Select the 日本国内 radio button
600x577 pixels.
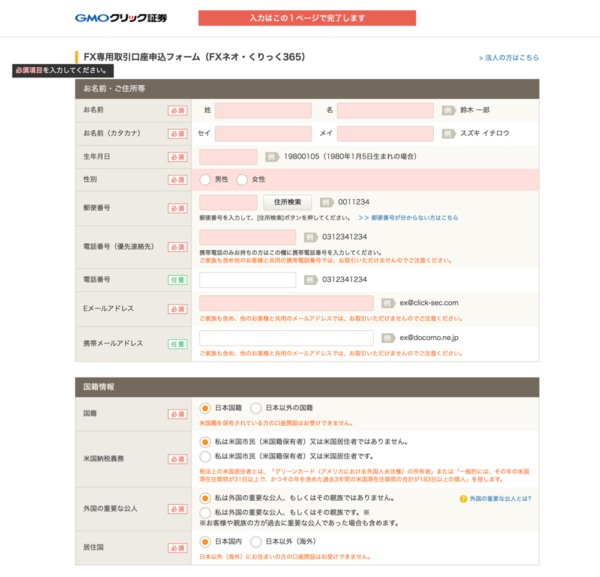205,542
